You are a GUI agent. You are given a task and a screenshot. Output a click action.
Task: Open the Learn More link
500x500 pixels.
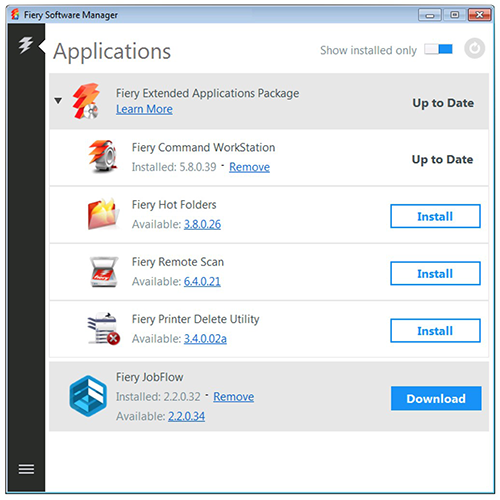coord(144,109)
